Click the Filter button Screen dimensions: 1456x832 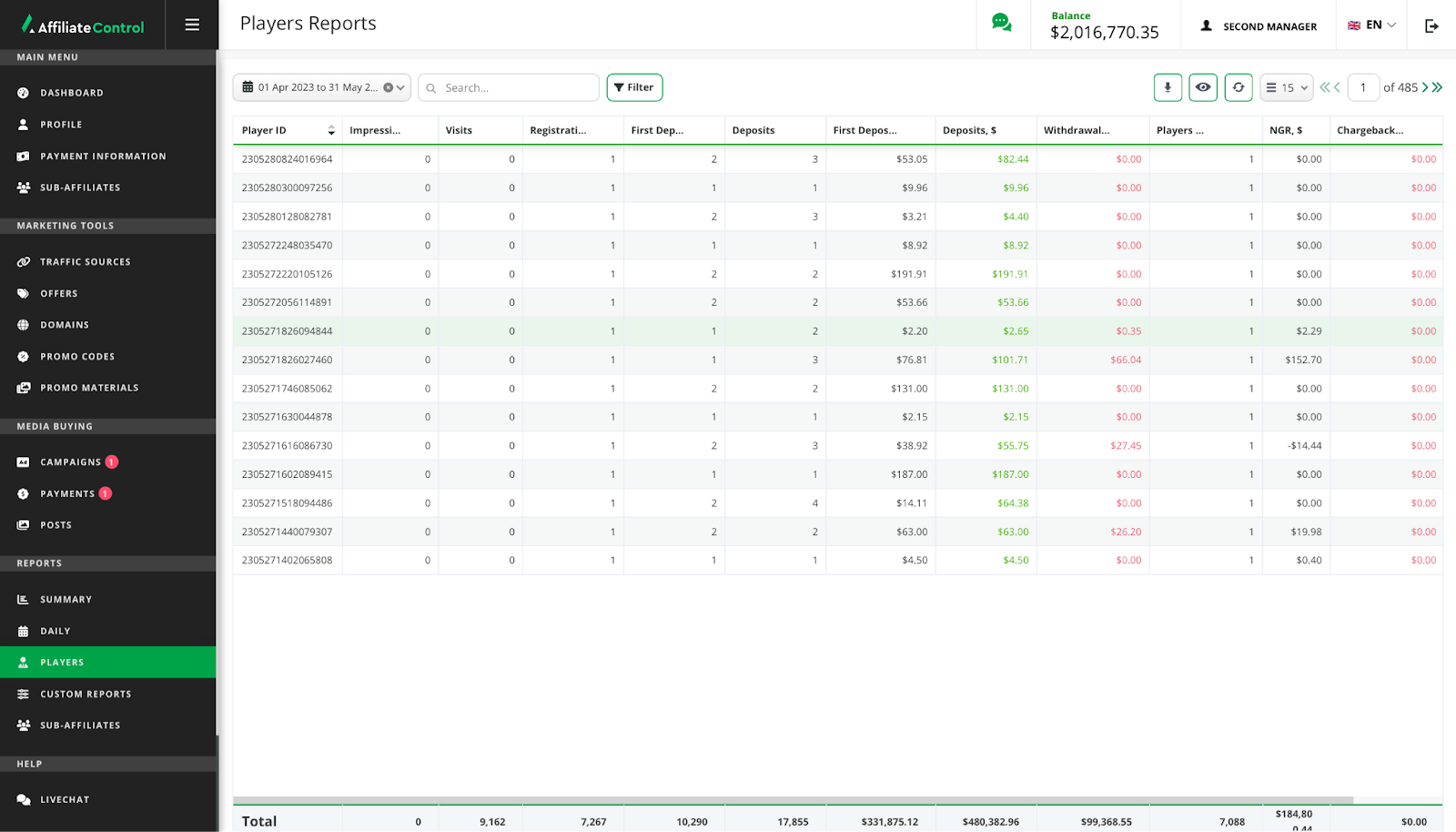point(634,87)
